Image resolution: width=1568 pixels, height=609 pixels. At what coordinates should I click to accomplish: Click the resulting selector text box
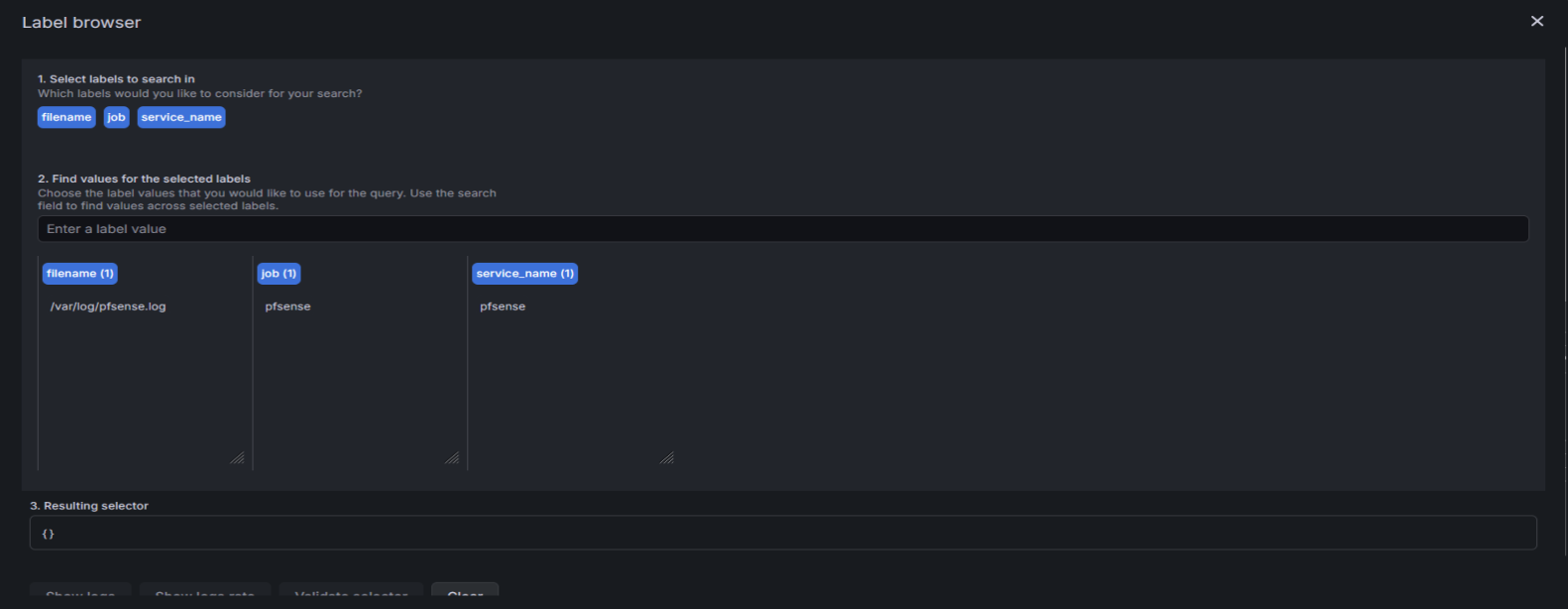(782, 533)
